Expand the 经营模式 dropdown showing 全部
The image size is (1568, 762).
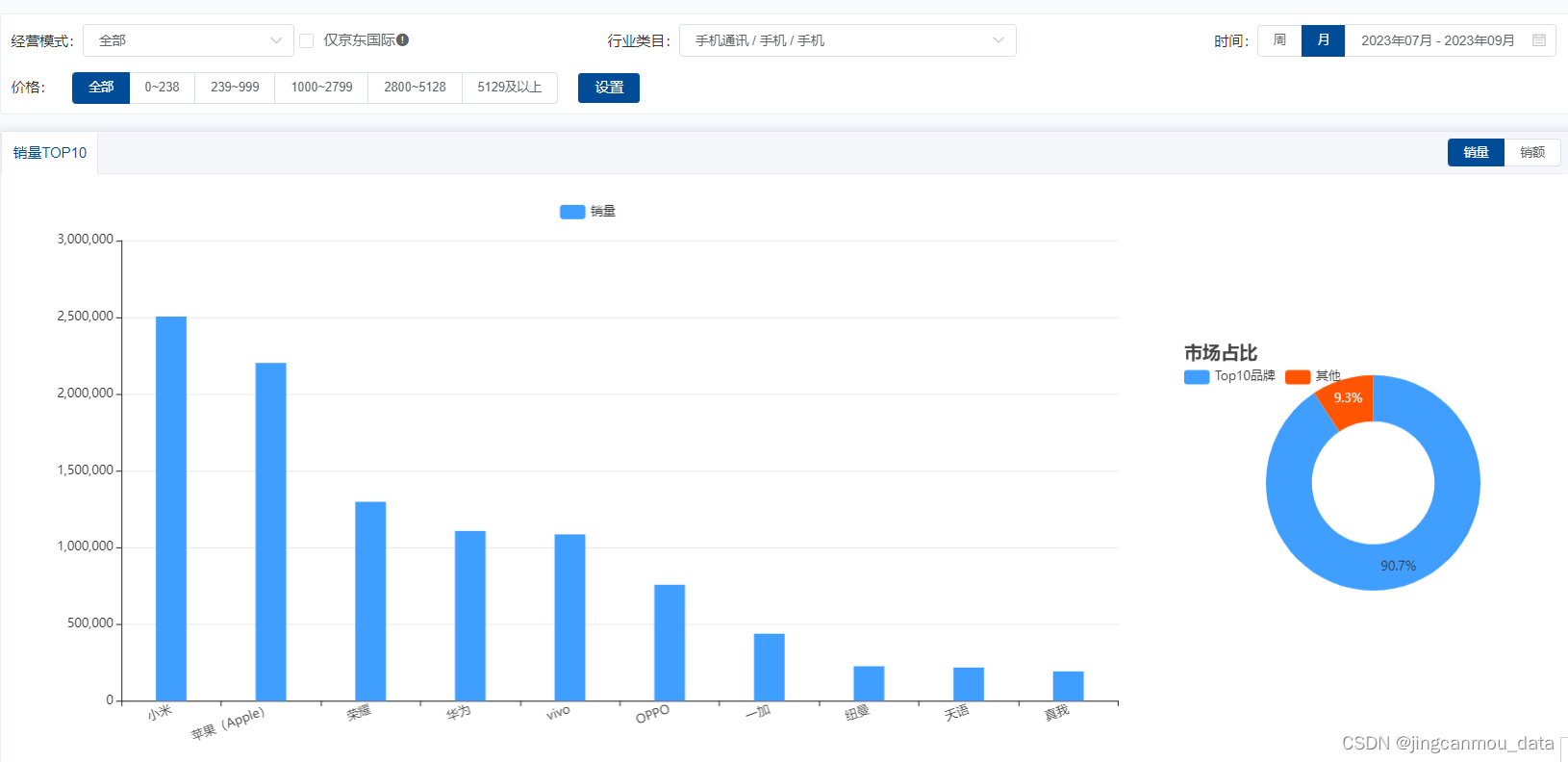pos(189,40)
